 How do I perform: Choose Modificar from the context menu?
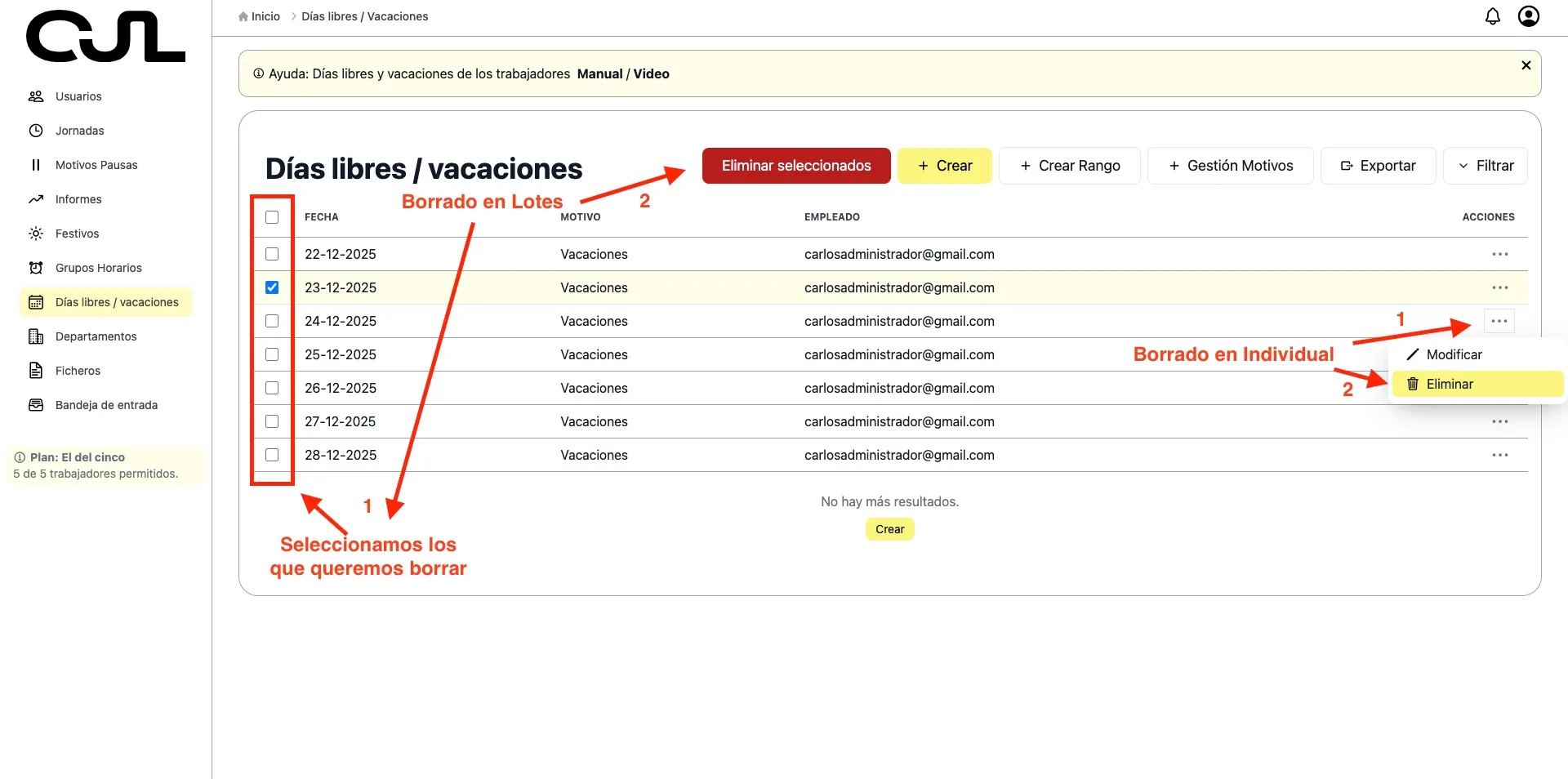[x=1453, y=354]
